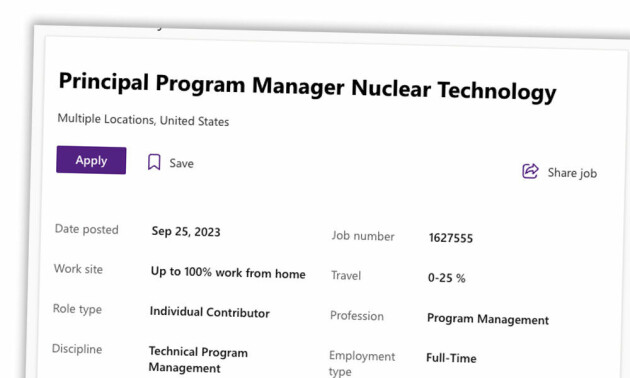This screenshot has width=630, height=378.
Task: Click 'Individual Contributor' role type value
Action: pos(209,312)
